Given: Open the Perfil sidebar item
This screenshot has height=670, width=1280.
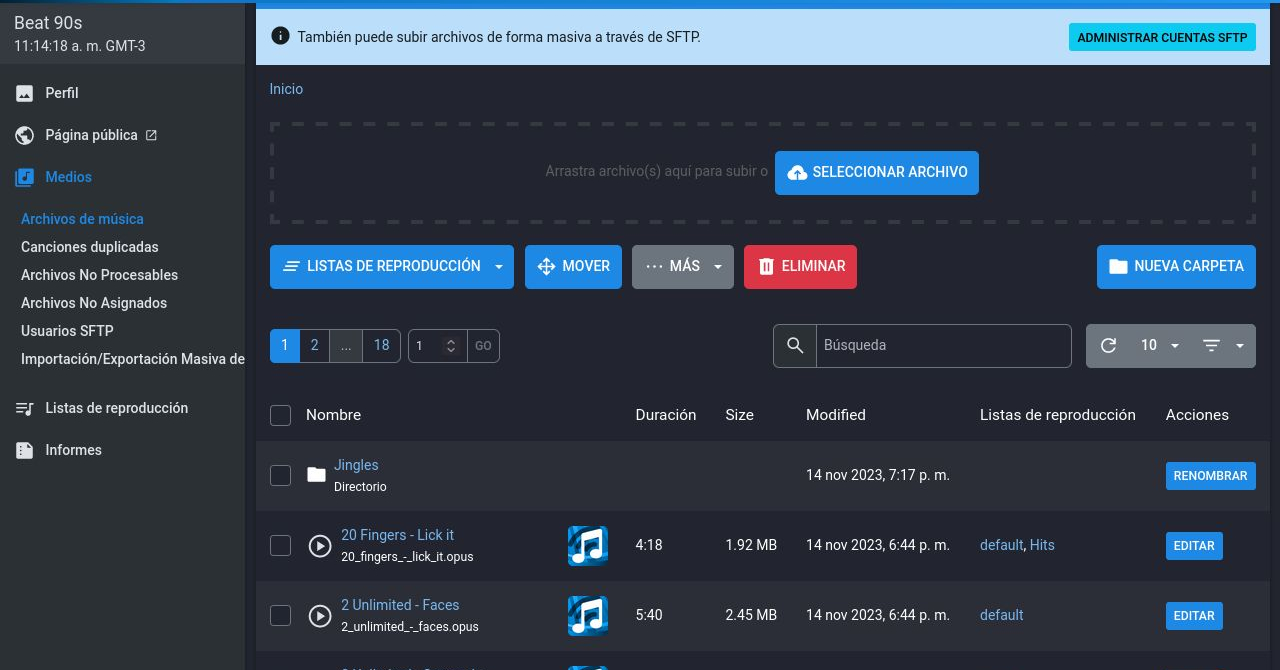Looking at the screenshot, I should (61, 93).
